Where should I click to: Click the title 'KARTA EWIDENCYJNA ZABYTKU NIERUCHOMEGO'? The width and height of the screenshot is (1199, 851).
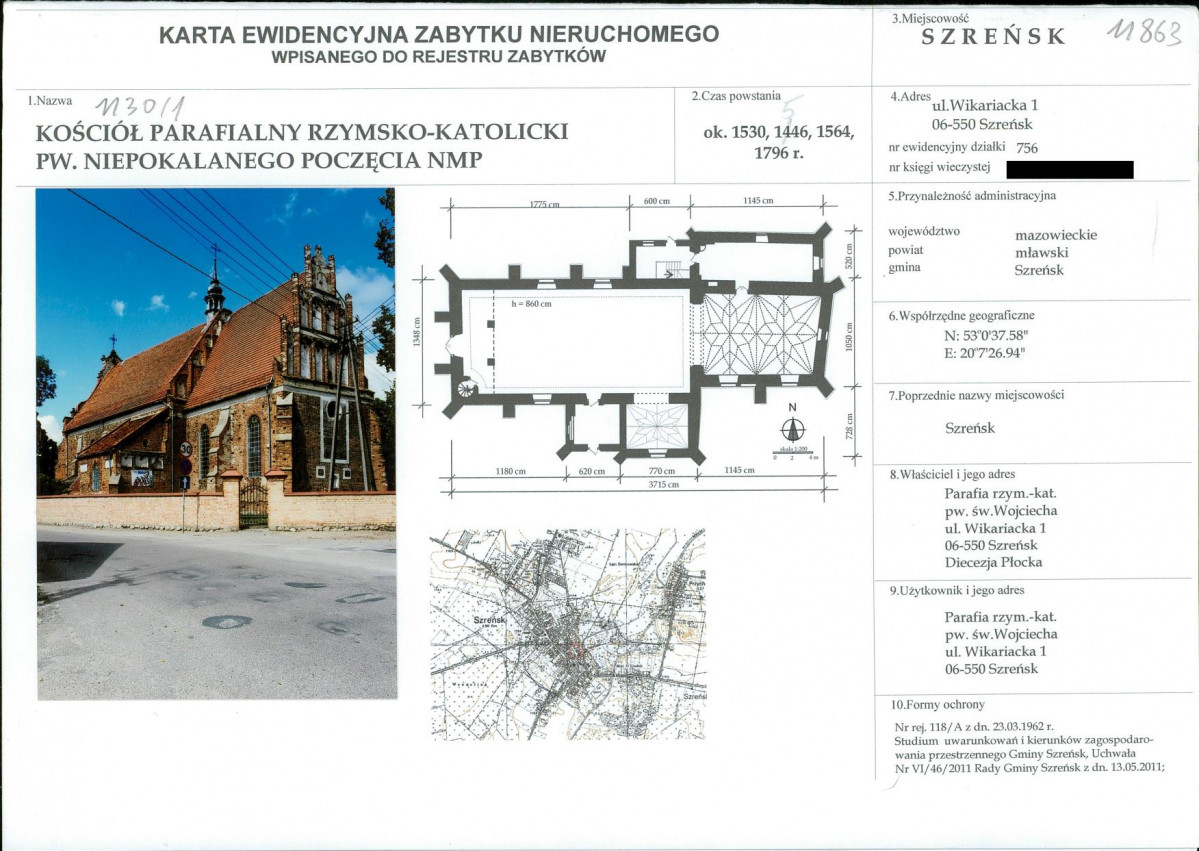(x=439, y=34)
